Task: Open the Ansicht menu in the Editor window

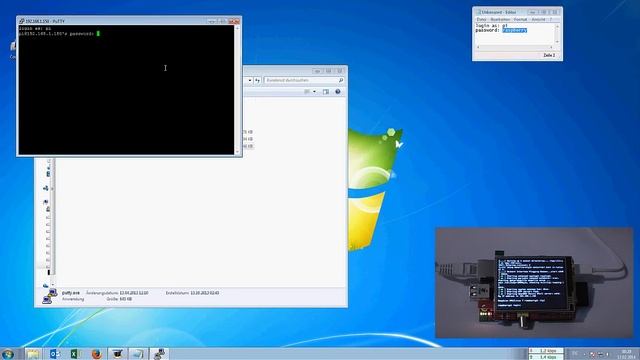Action: [x=538, y=20]
